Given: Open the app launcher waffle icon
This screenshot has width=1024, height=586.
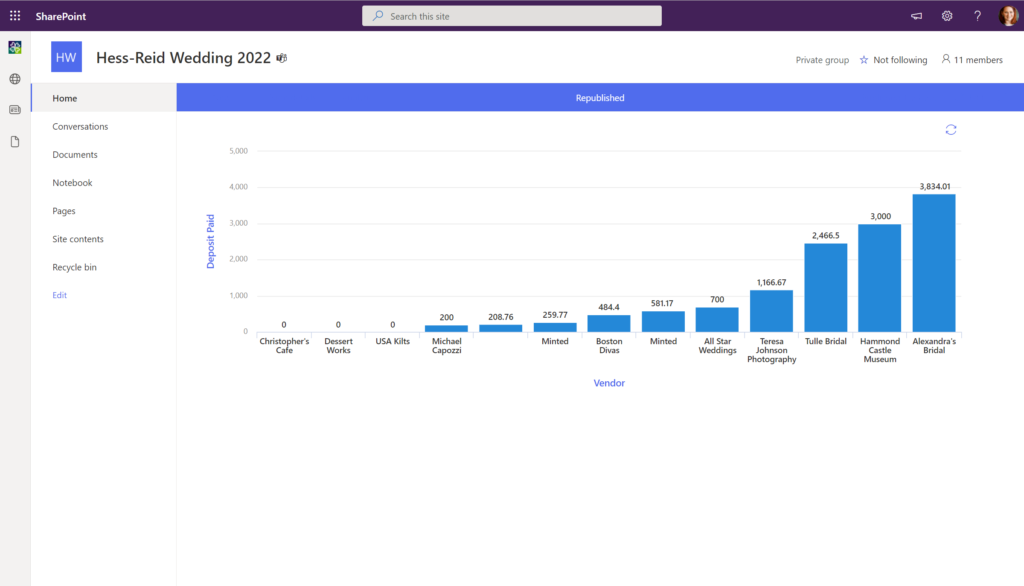Looking at the screenshot, I should click(15, 16).
